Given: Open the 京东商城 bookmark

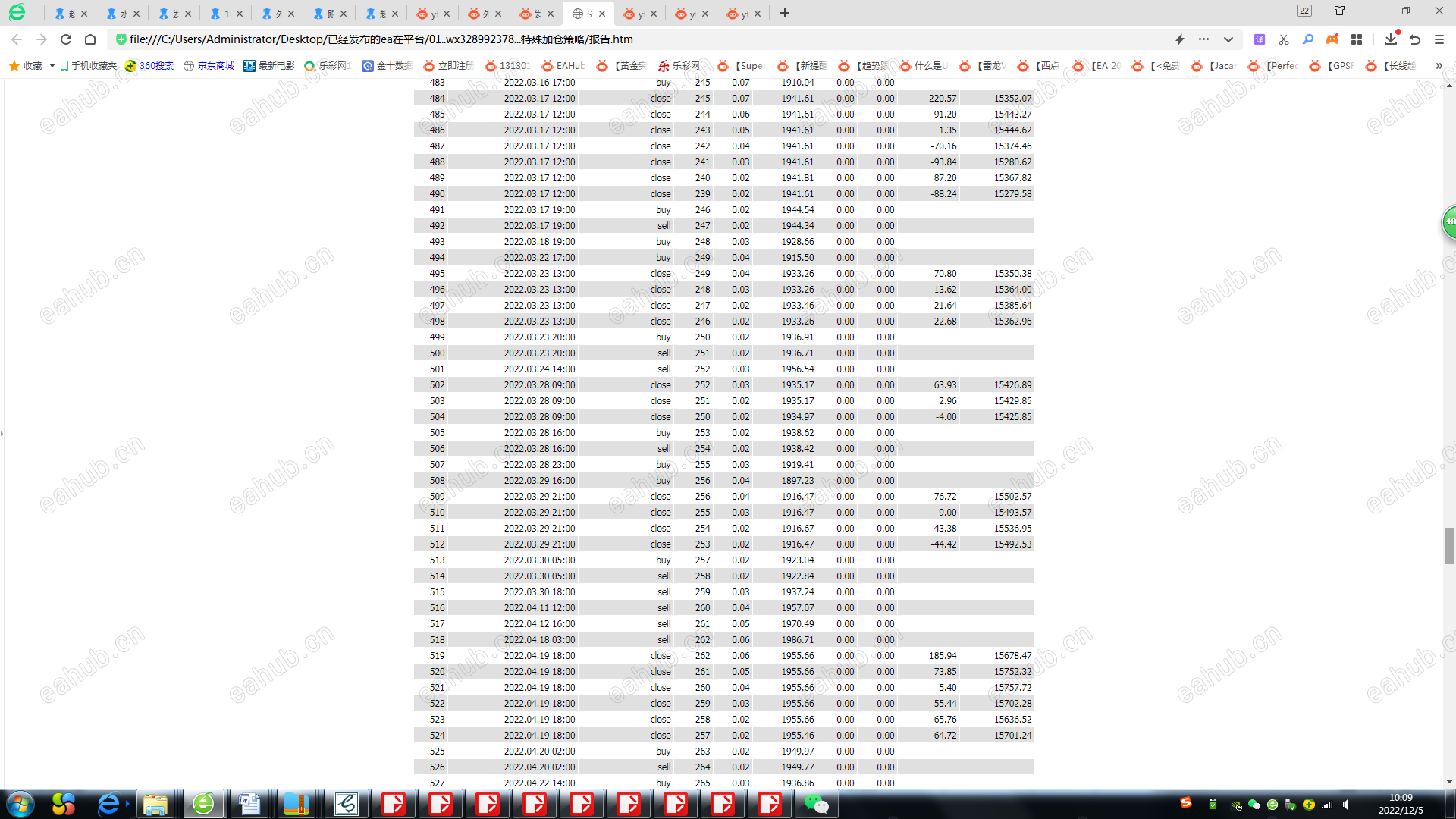Looking at the screenshot, I should tap(209, 66).
